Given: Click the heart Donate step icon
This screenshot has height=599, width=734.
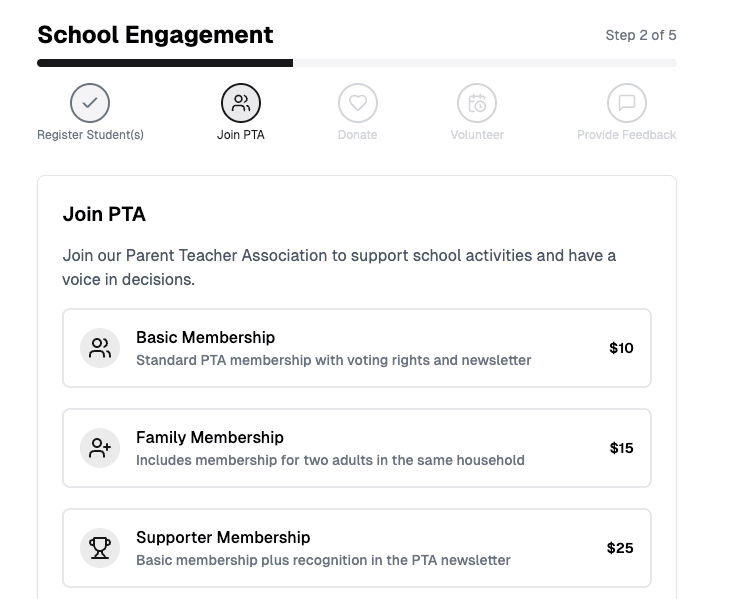Looking at the screenshot, I should 357,103.
